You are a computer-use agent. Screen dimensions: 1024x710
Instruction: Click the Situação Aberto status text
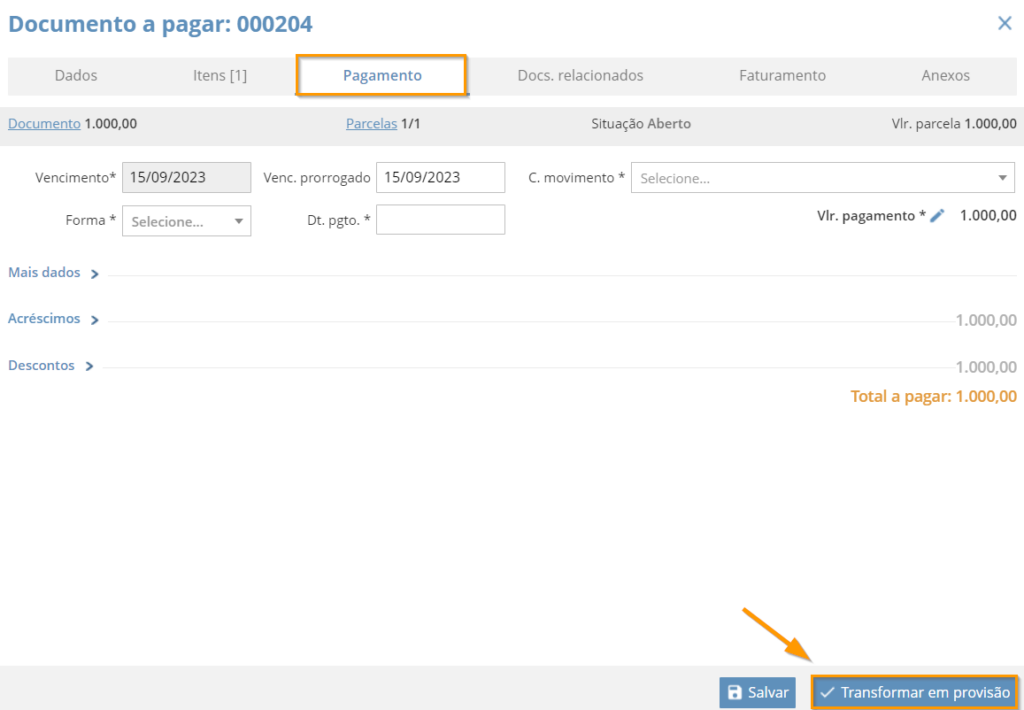641,123
